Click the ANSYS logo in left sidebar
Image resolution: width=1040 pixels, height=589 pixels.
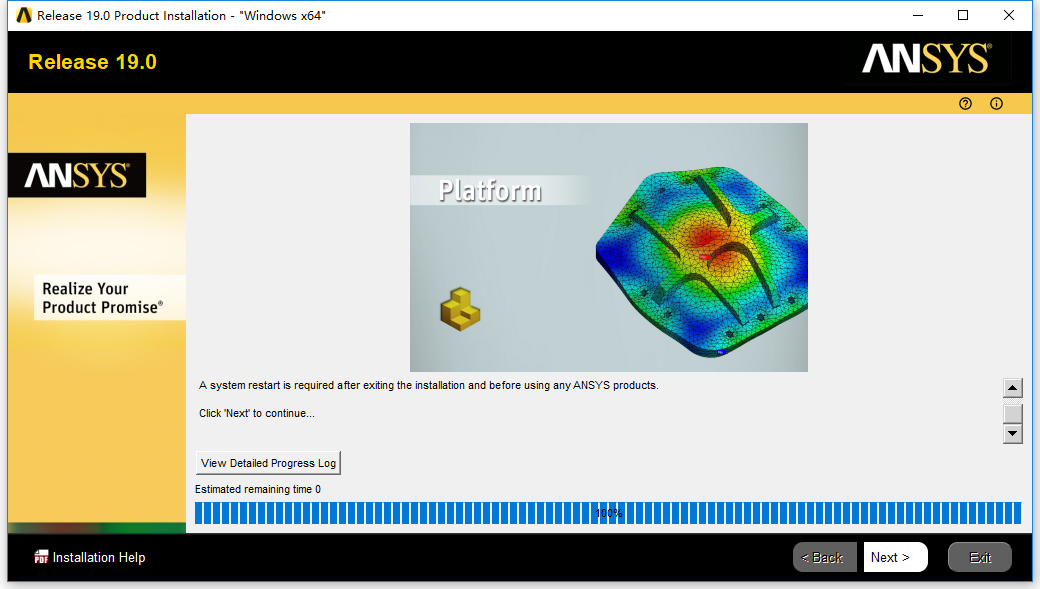coord(77,176)
